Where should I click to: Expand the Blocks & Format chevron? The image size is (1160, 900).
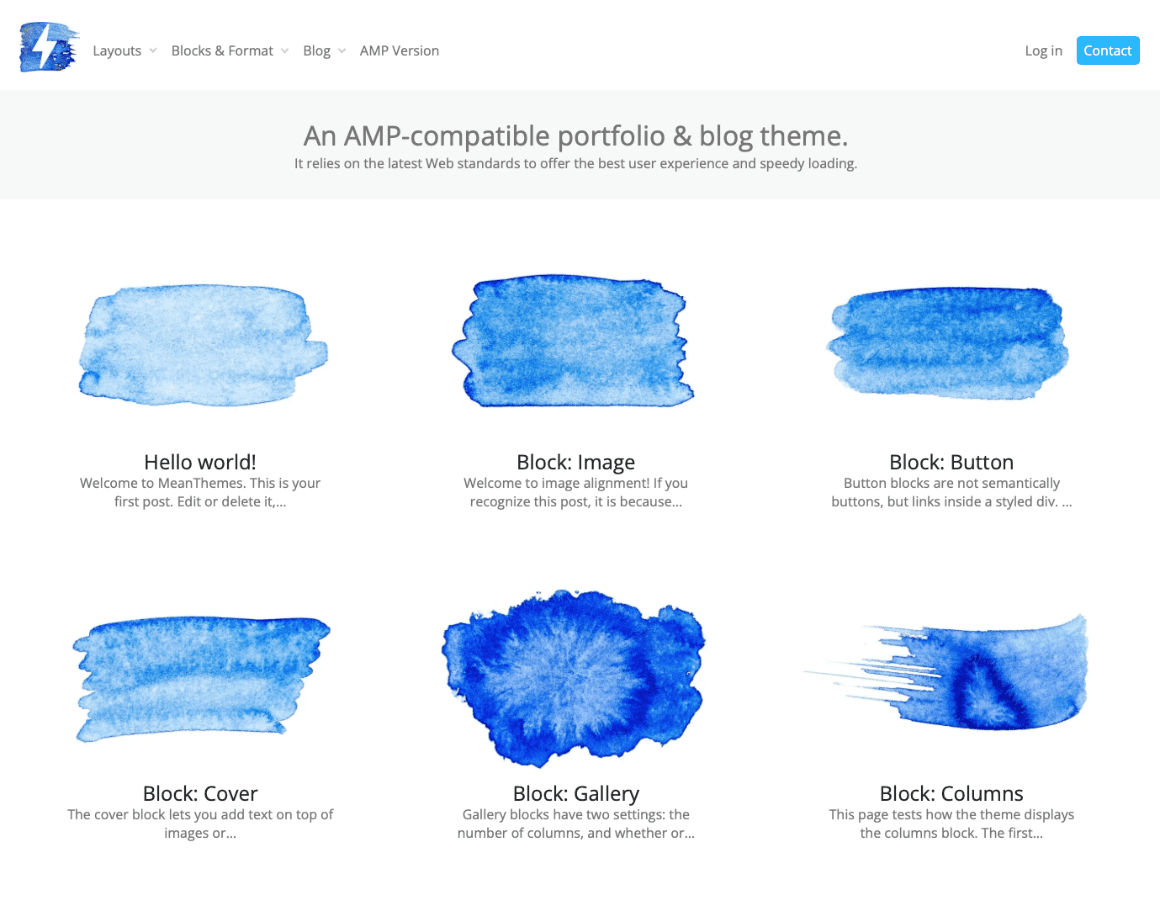click(x=285, y=51)
